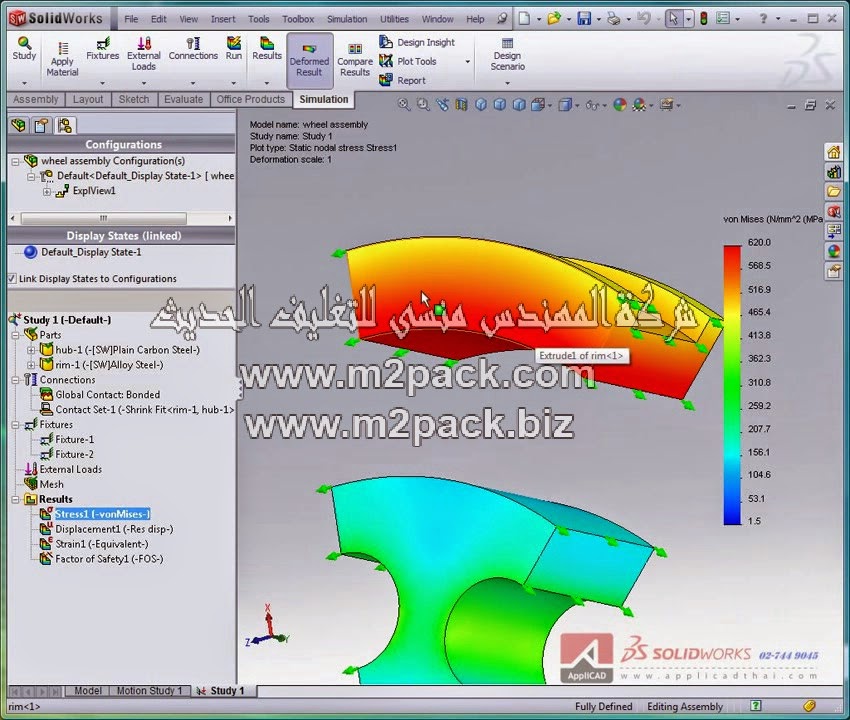Select Global Contact: Bonded item
The image size is (850, 720).
pyautogui.click(x=107, y=395)
